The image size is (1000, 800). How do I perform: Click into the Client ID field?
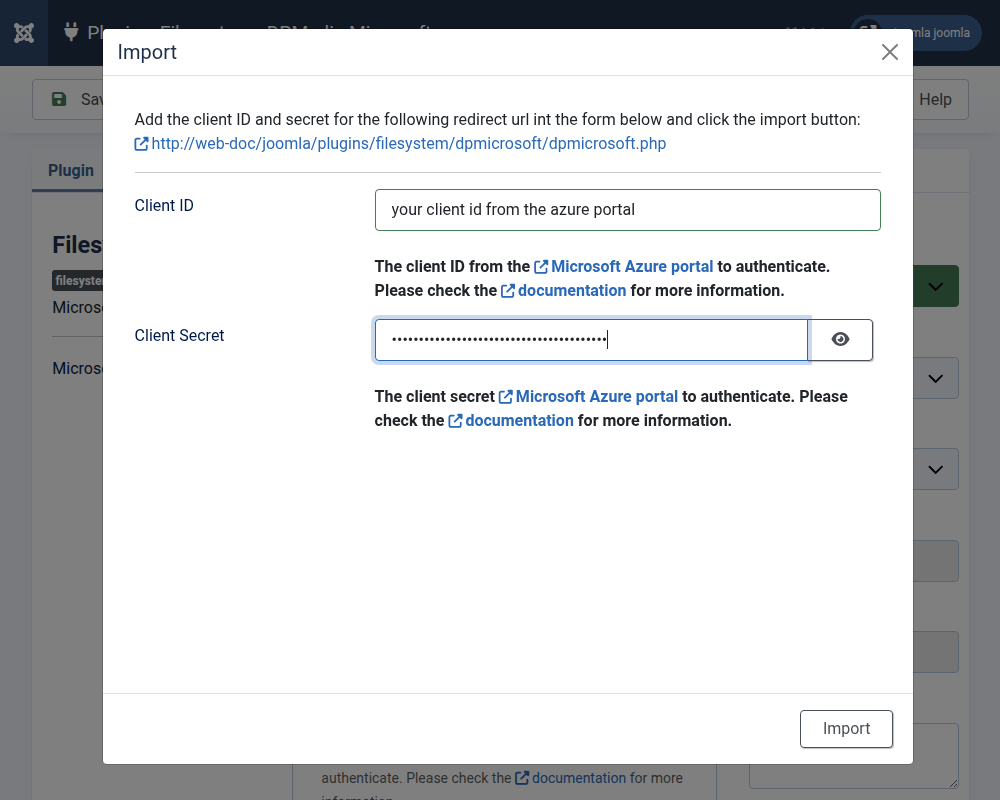627,210
